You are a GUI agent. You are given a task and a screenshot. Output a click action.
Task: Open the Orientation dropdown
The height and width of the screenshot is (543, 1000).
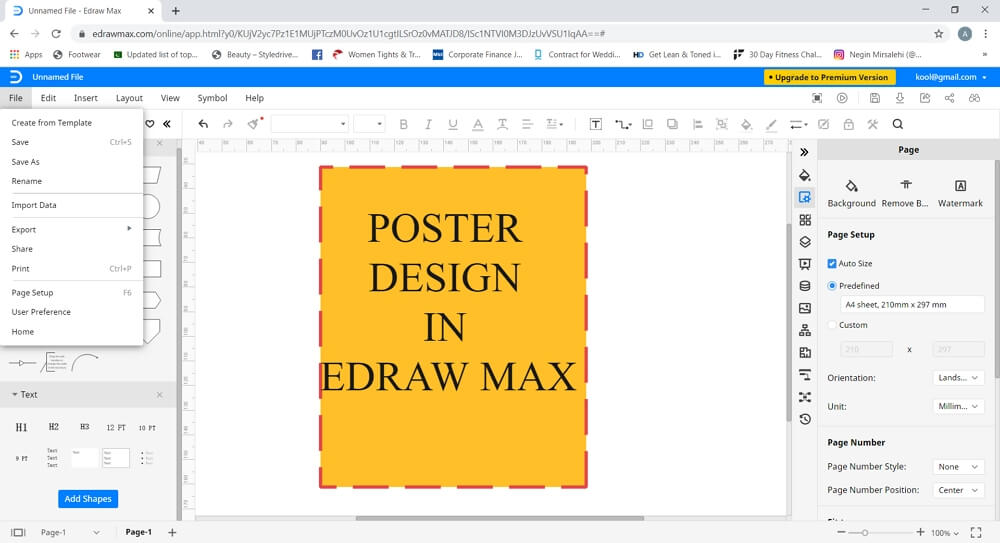click(x=958, y=378)
